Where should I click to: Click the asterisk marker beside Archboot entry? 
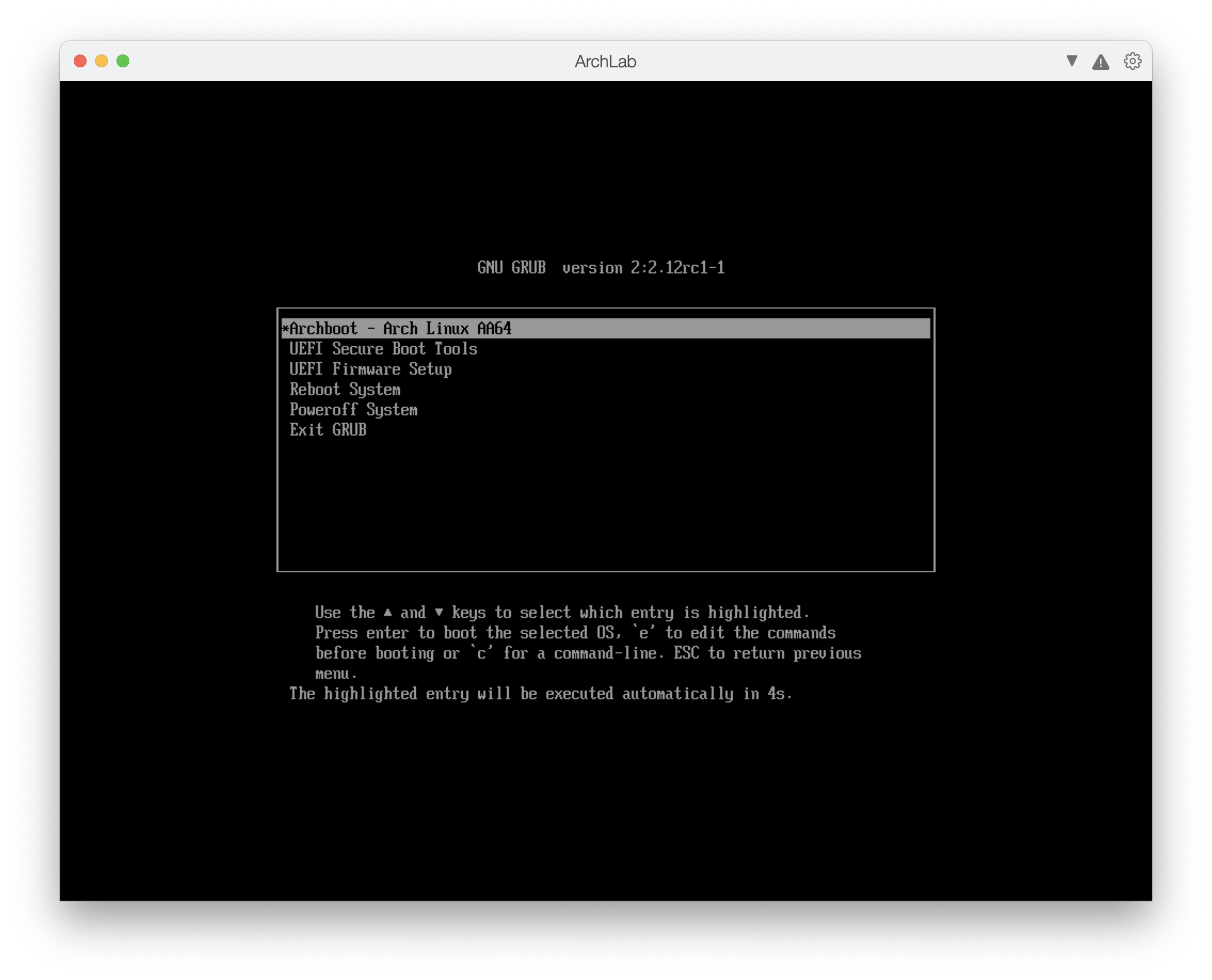[285, 329]
